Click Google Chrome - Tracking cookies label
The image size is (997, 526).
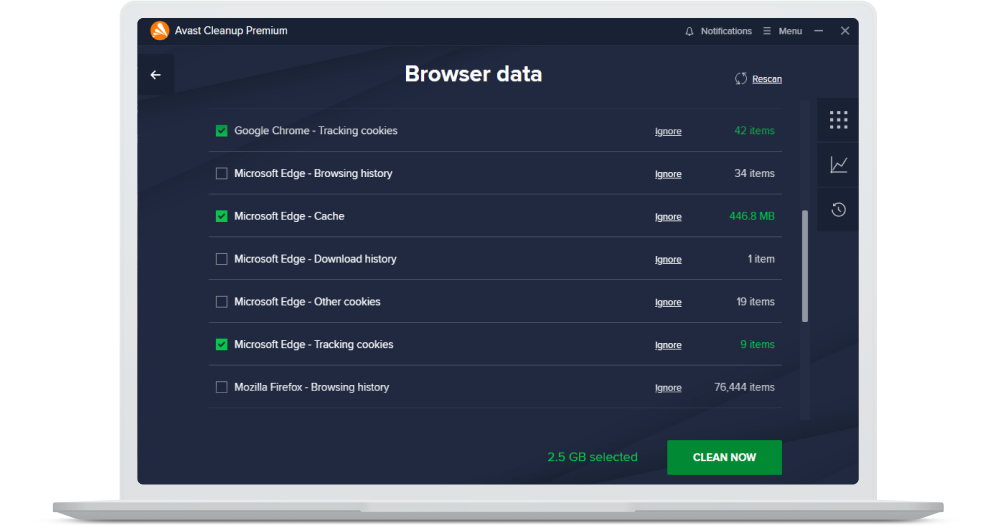(x=316, y=130)
